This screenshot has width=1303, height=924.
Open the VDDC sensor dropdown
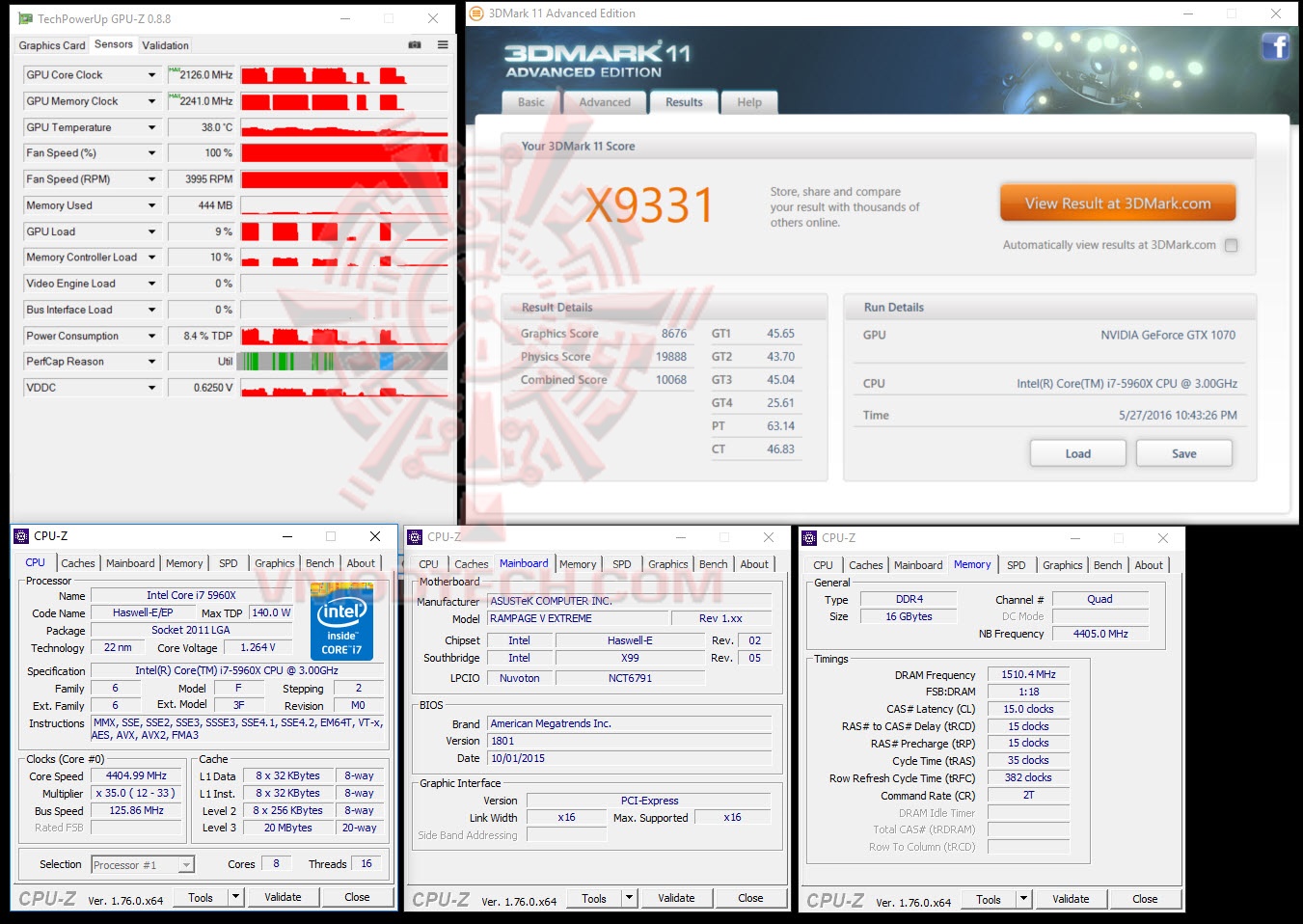tap(151, 388)
